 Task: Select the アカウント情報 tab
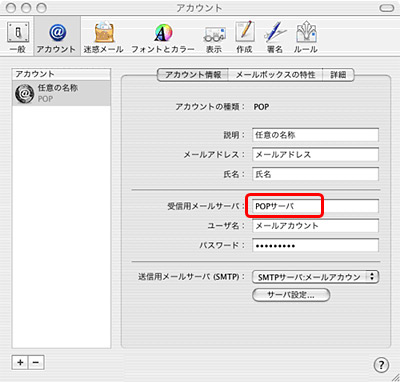(x=193, y=75)
